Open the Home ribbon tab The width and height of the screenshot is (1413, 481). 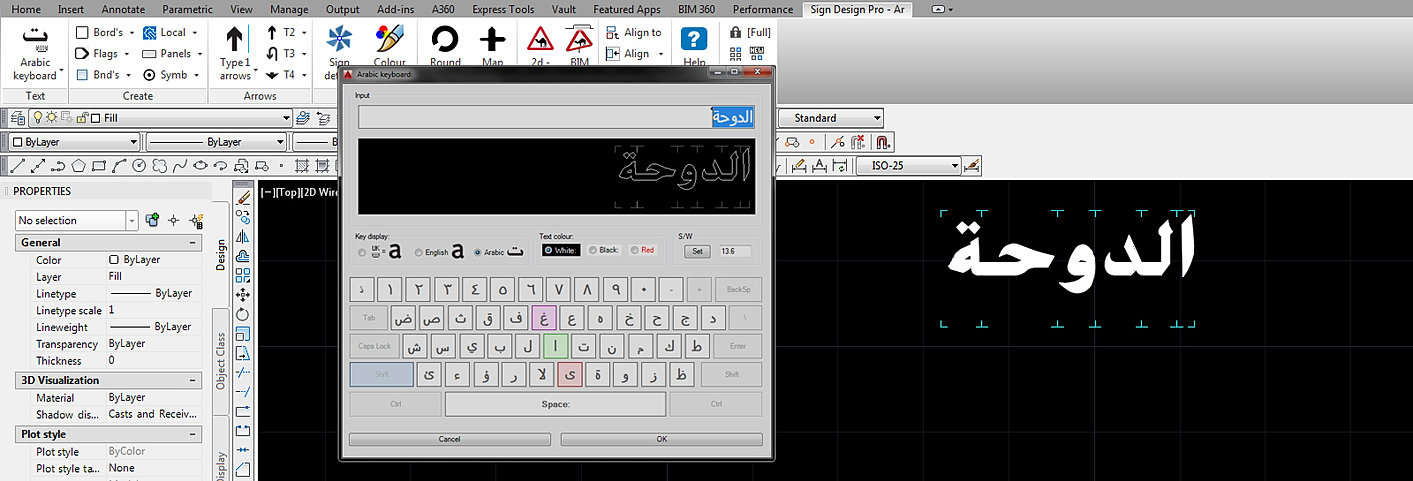26,9
